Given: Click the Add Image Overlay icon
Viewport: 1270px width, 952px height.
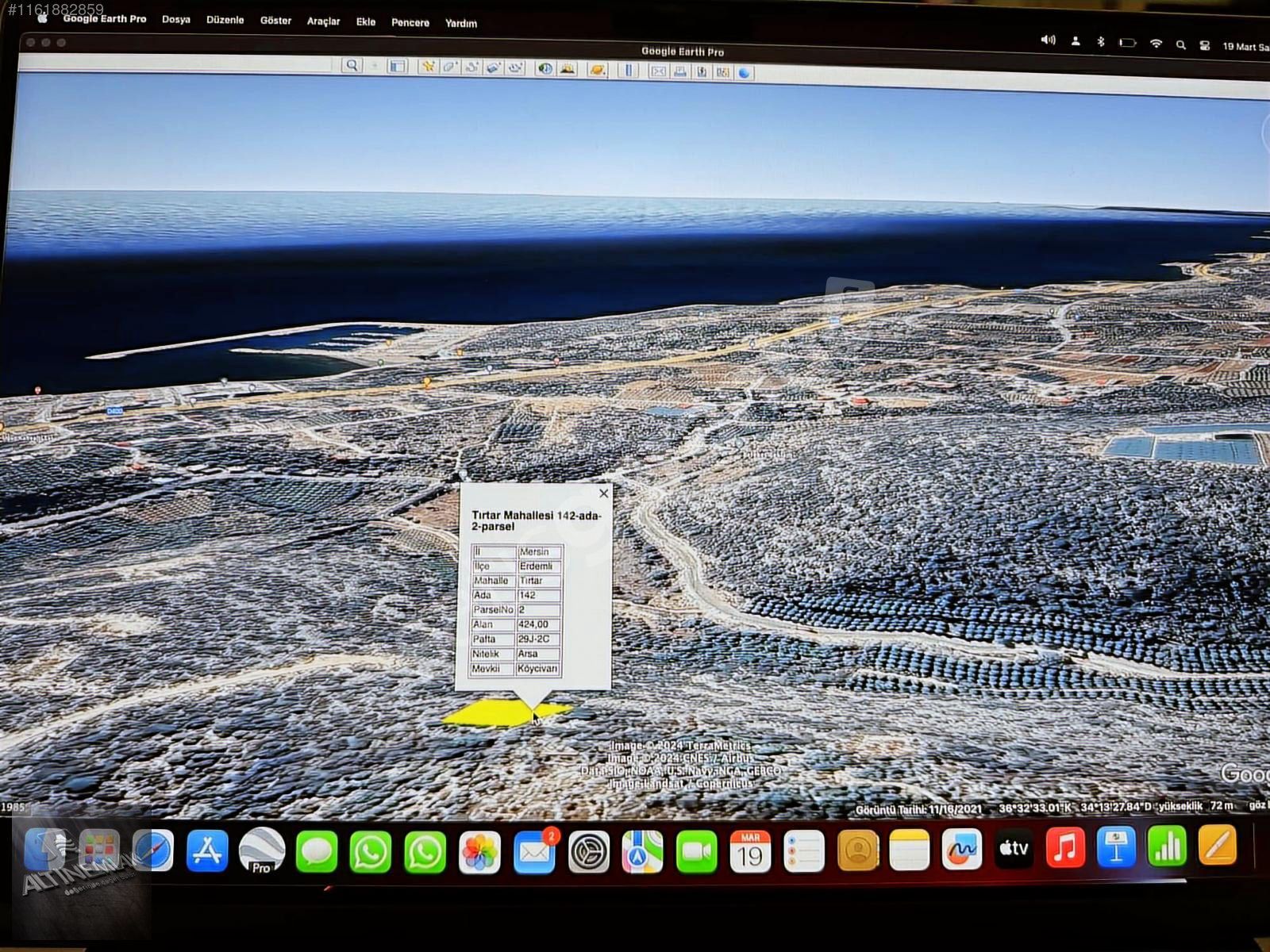Looking at the screenshot, I should 494,68.
